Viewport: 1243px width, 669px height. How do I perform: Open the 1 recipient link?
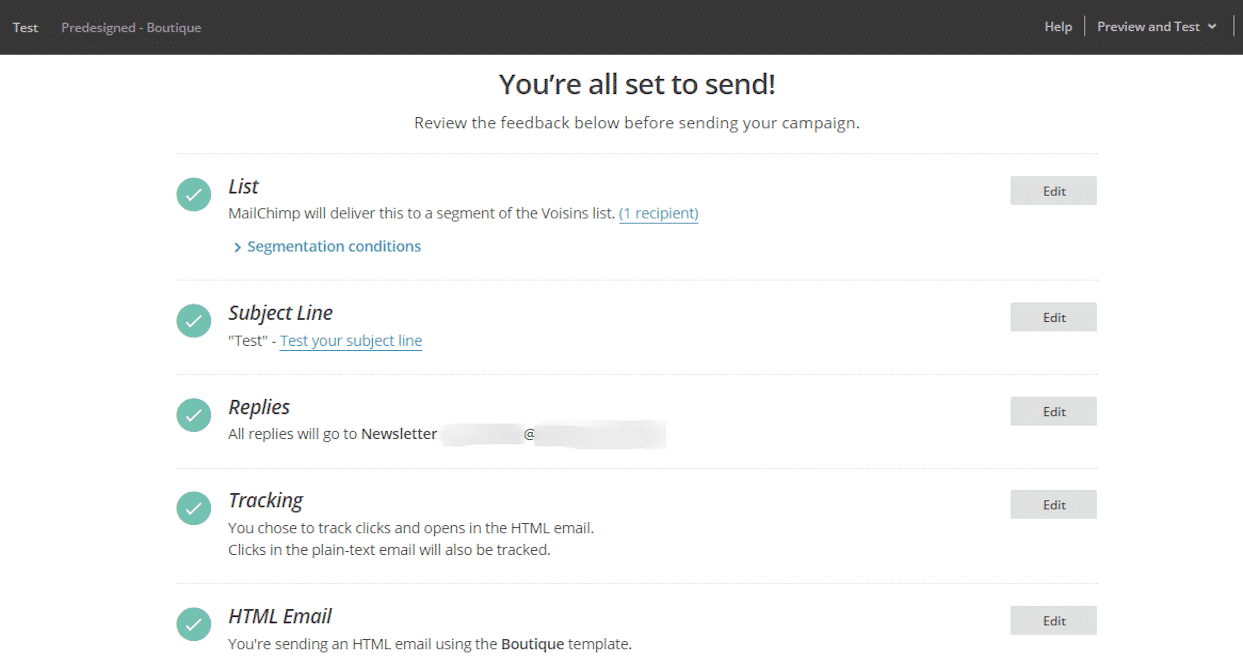pyautogui.click(x=658, y=213)
